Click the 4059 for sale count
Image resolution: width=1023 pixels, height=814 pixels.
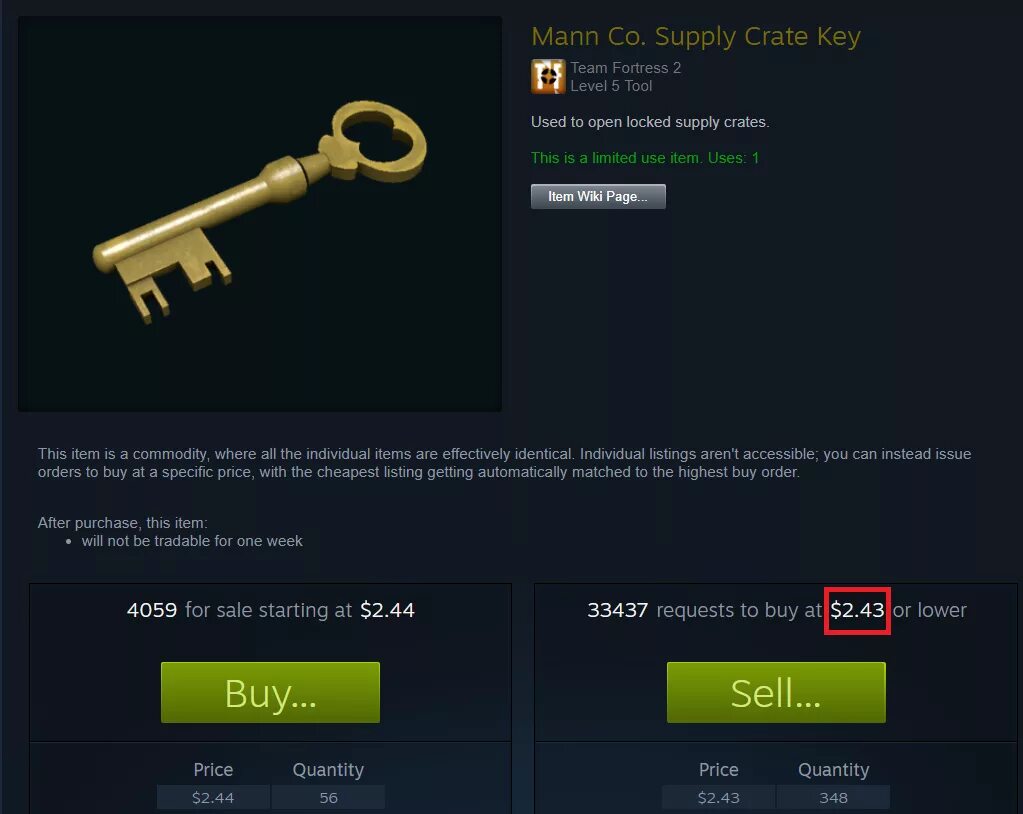coord(152,610)
